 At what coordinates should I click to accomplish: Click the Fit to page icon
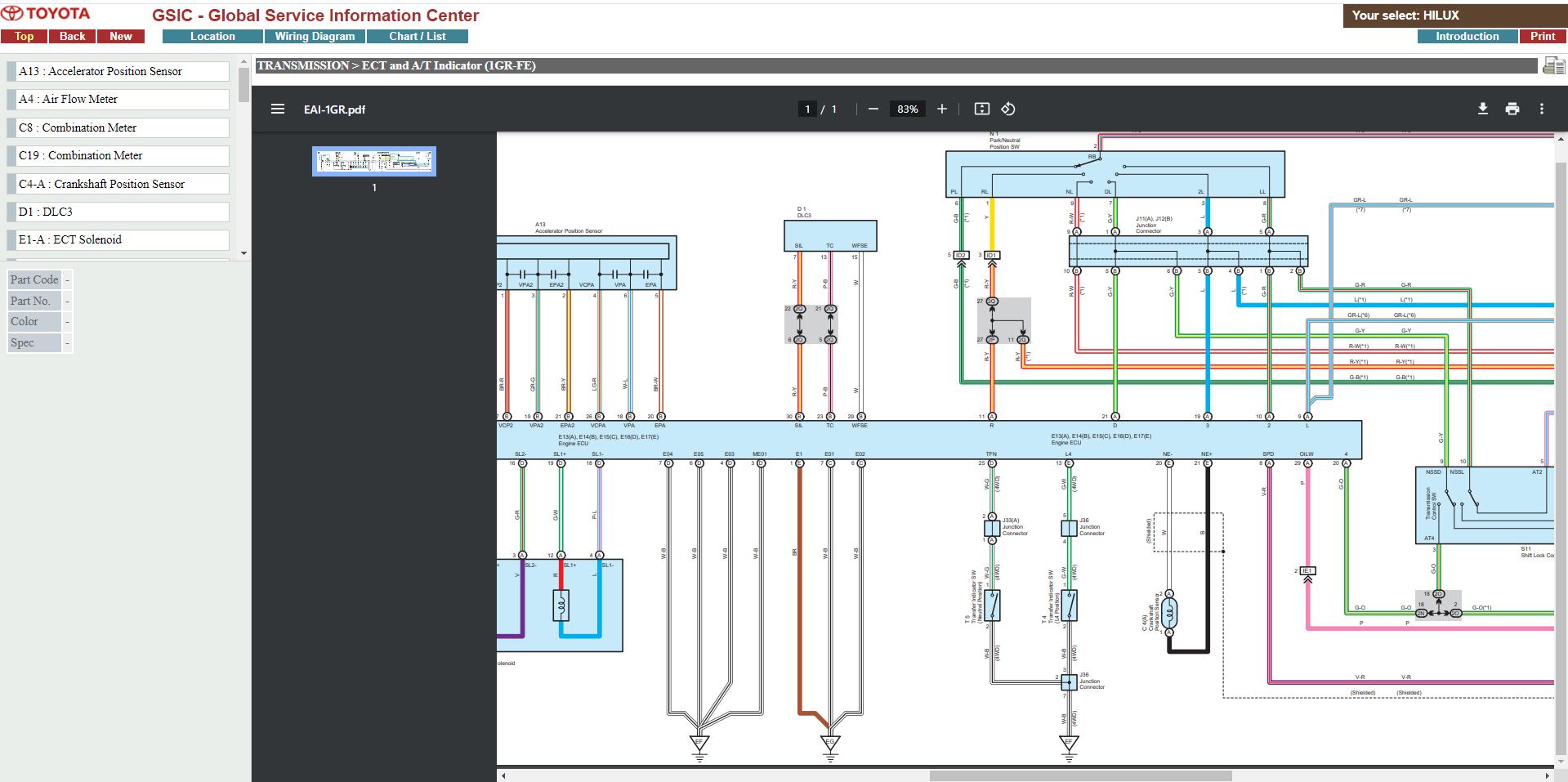pos(982,109)
